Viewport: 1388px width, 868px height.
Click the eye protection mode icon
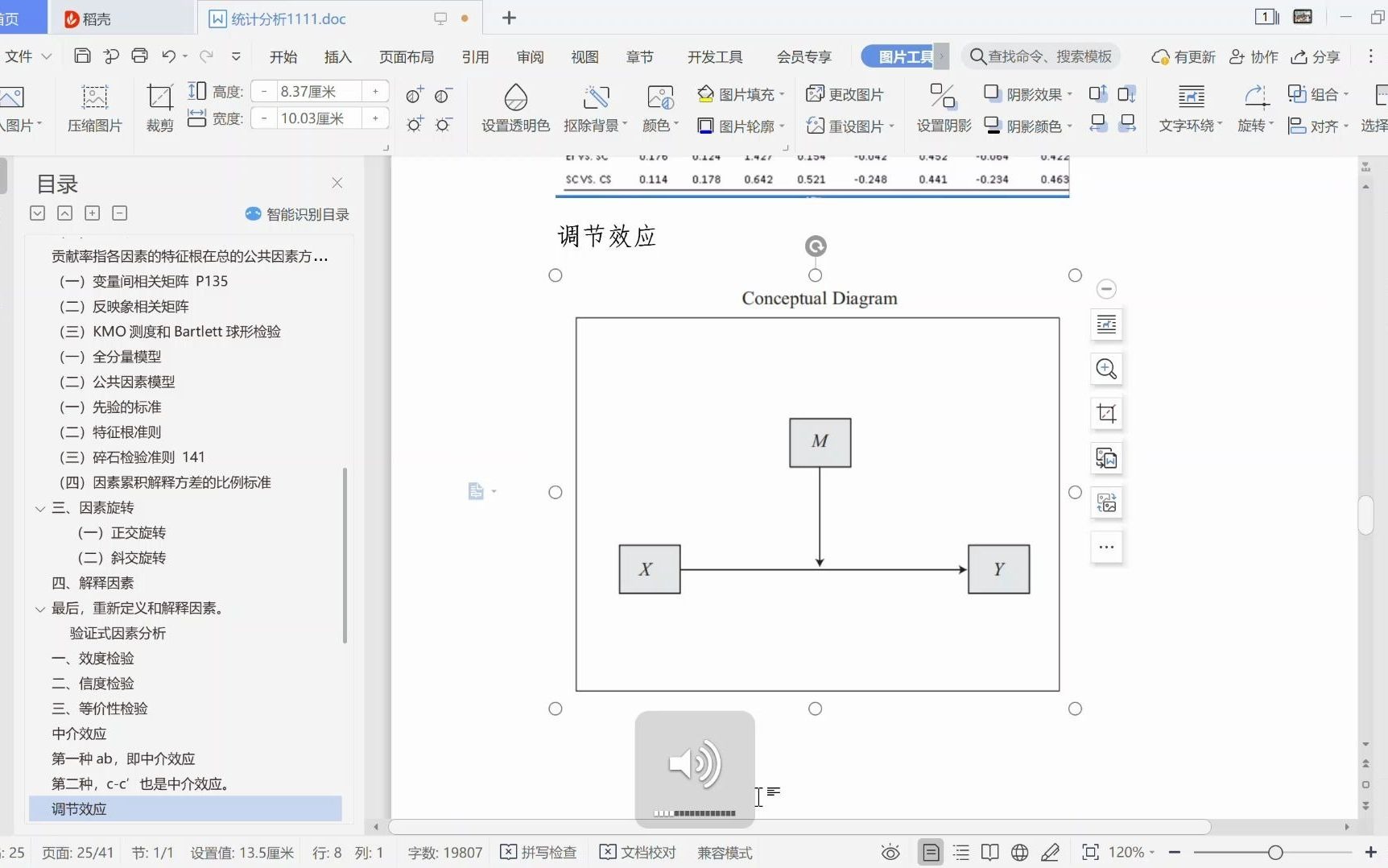click(x=890, y=852)
